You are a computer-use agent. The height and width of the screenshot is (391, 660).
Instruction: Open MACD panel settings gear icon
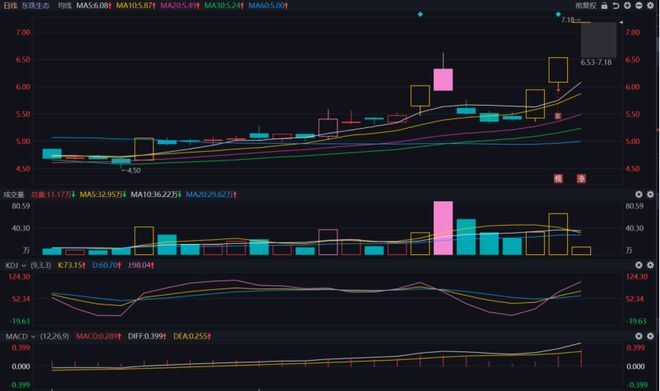pos(650,336)
